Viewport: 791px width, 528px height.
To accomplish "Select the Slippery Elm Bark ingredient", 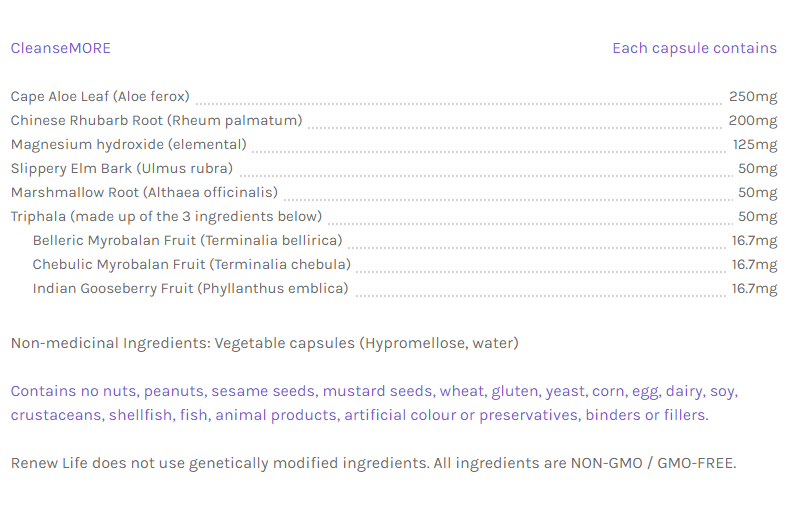I will [121, 169].
